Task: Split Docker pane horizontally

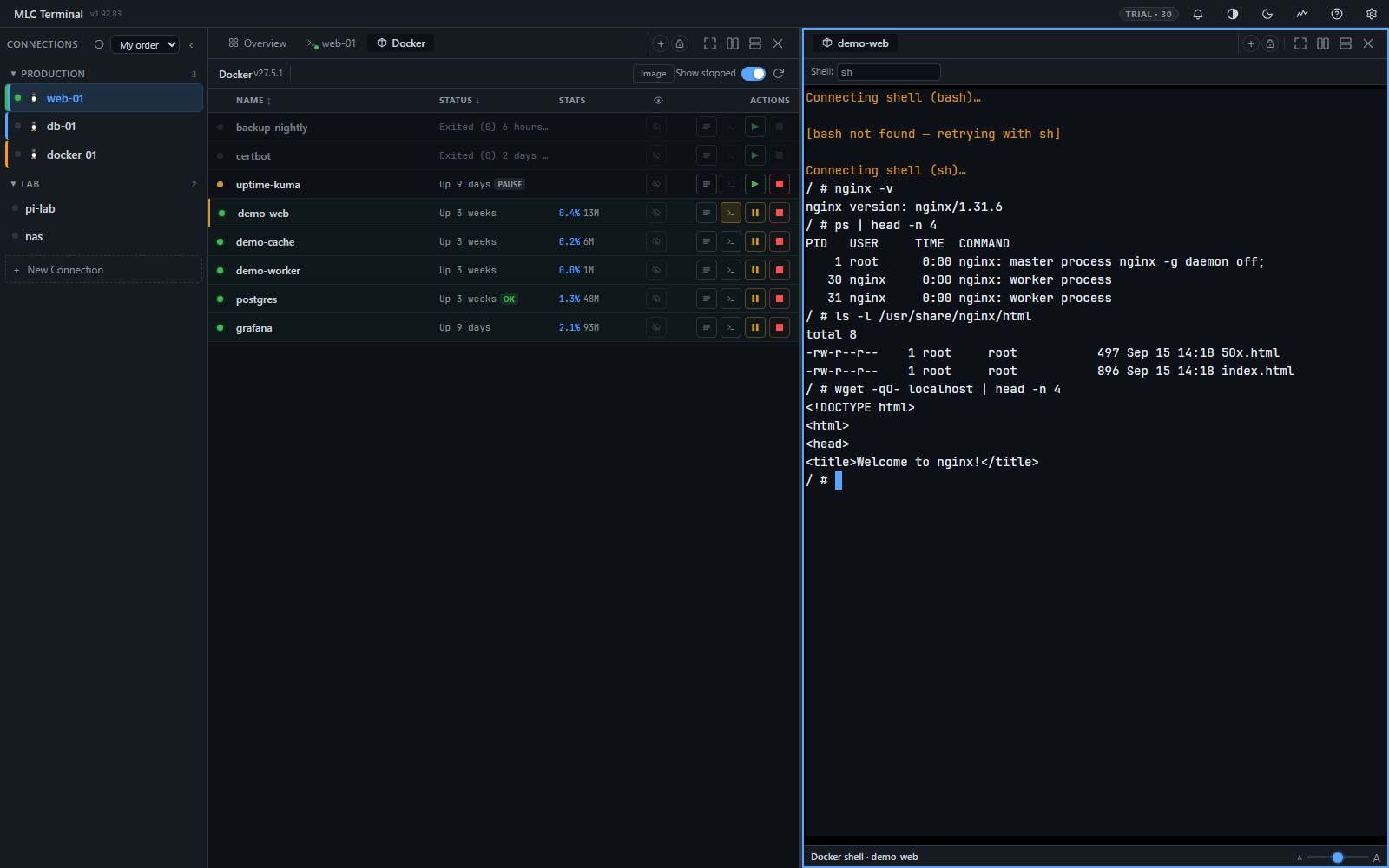Action: [755, 43]
